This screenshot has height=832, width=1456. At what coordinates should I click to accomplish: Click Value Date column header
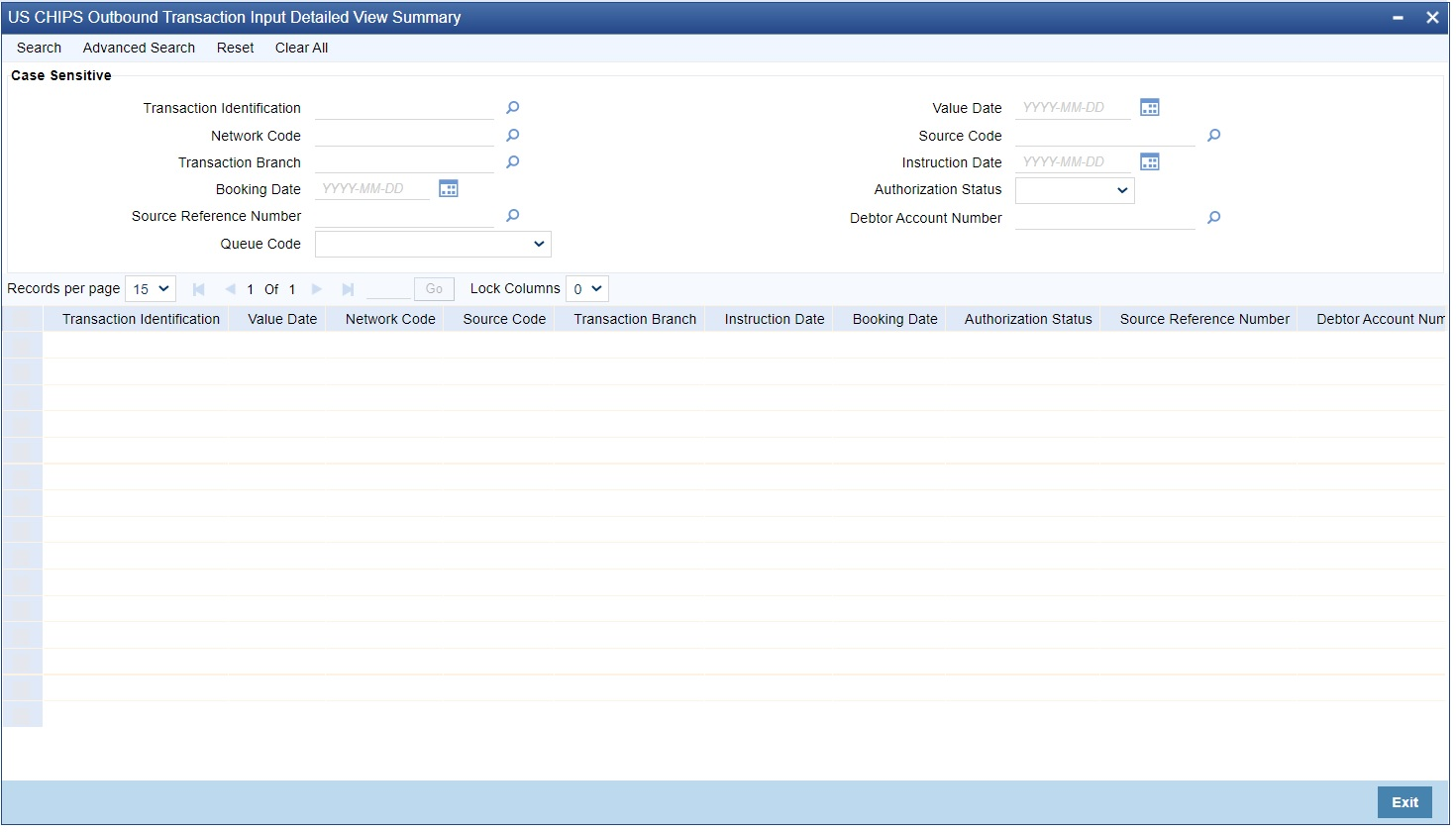tap(282, 319)
